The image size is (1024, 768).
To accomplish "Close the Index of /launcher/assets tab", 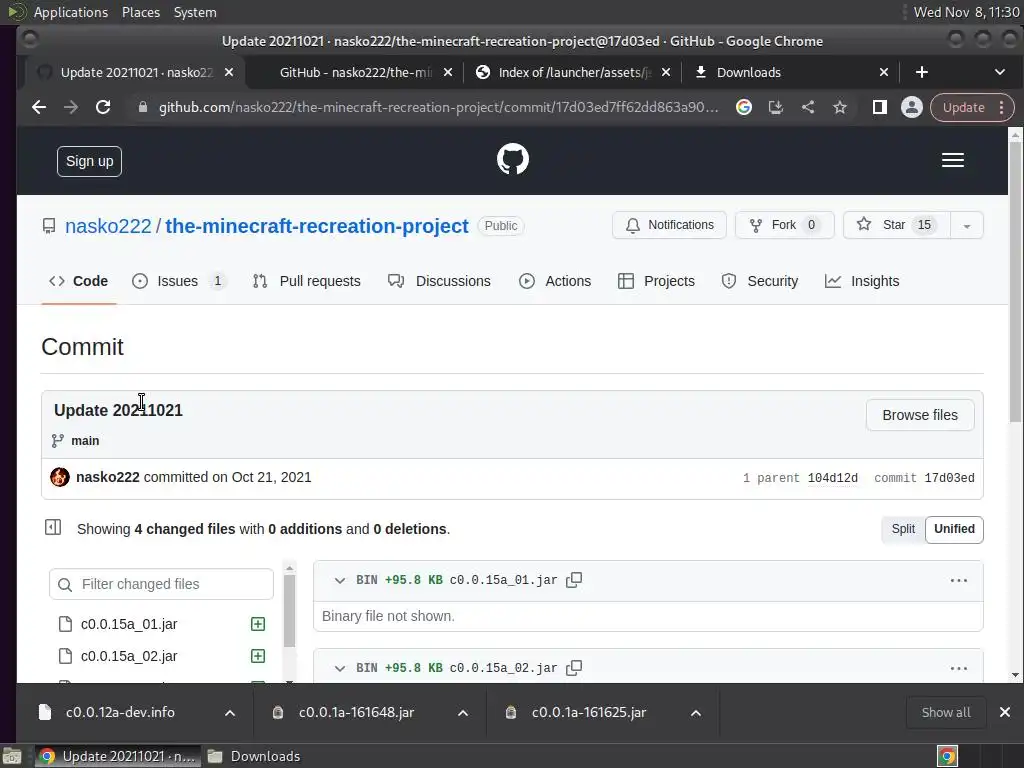I will [665, 72].
